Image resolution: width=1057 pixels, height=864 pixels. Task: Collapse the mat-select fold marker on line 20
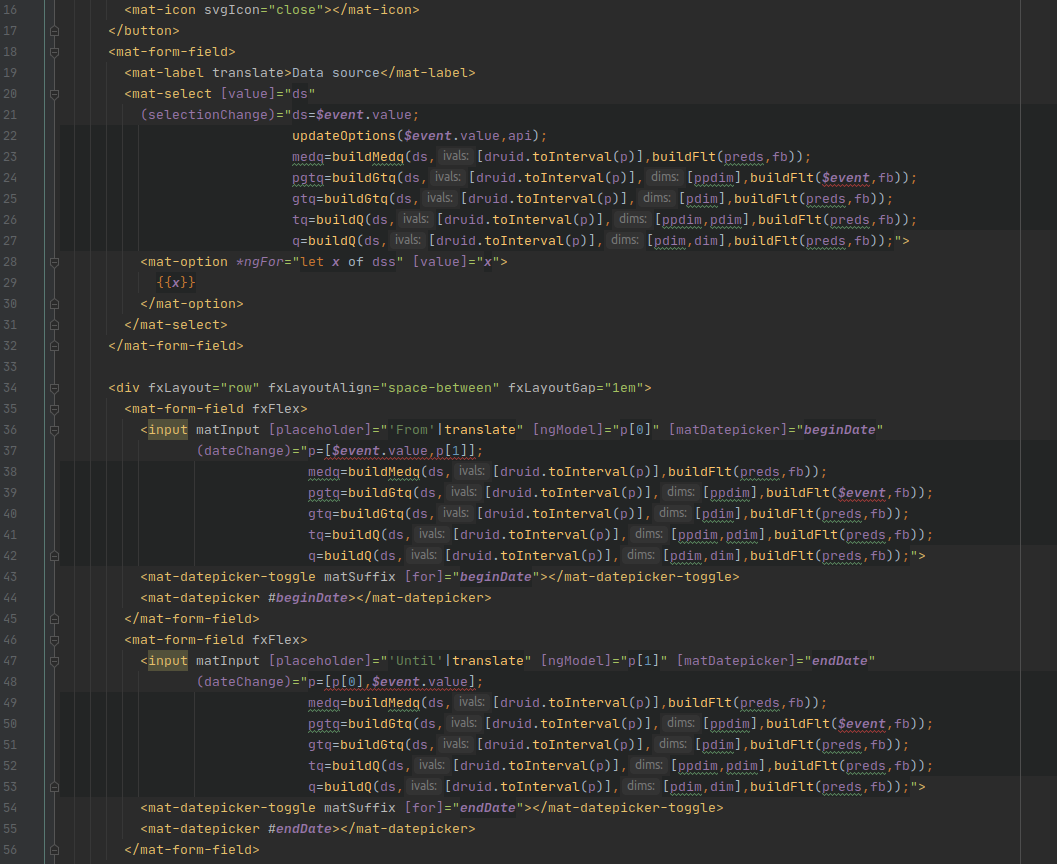pyautogui.click(x=55, y=94)
